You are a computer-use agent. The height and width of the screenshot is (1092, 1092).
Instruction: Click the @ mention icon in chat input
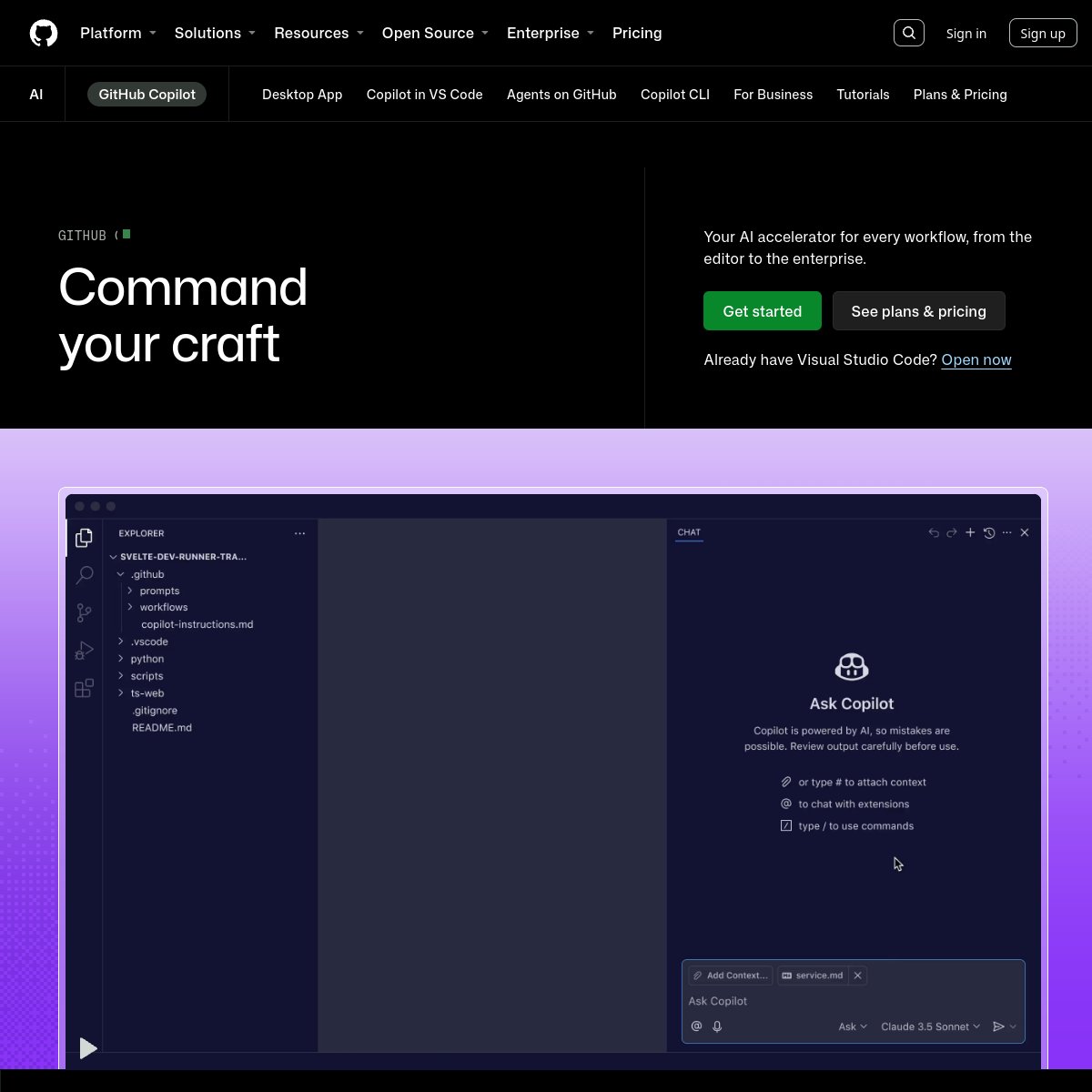(x=697, y=1026)
